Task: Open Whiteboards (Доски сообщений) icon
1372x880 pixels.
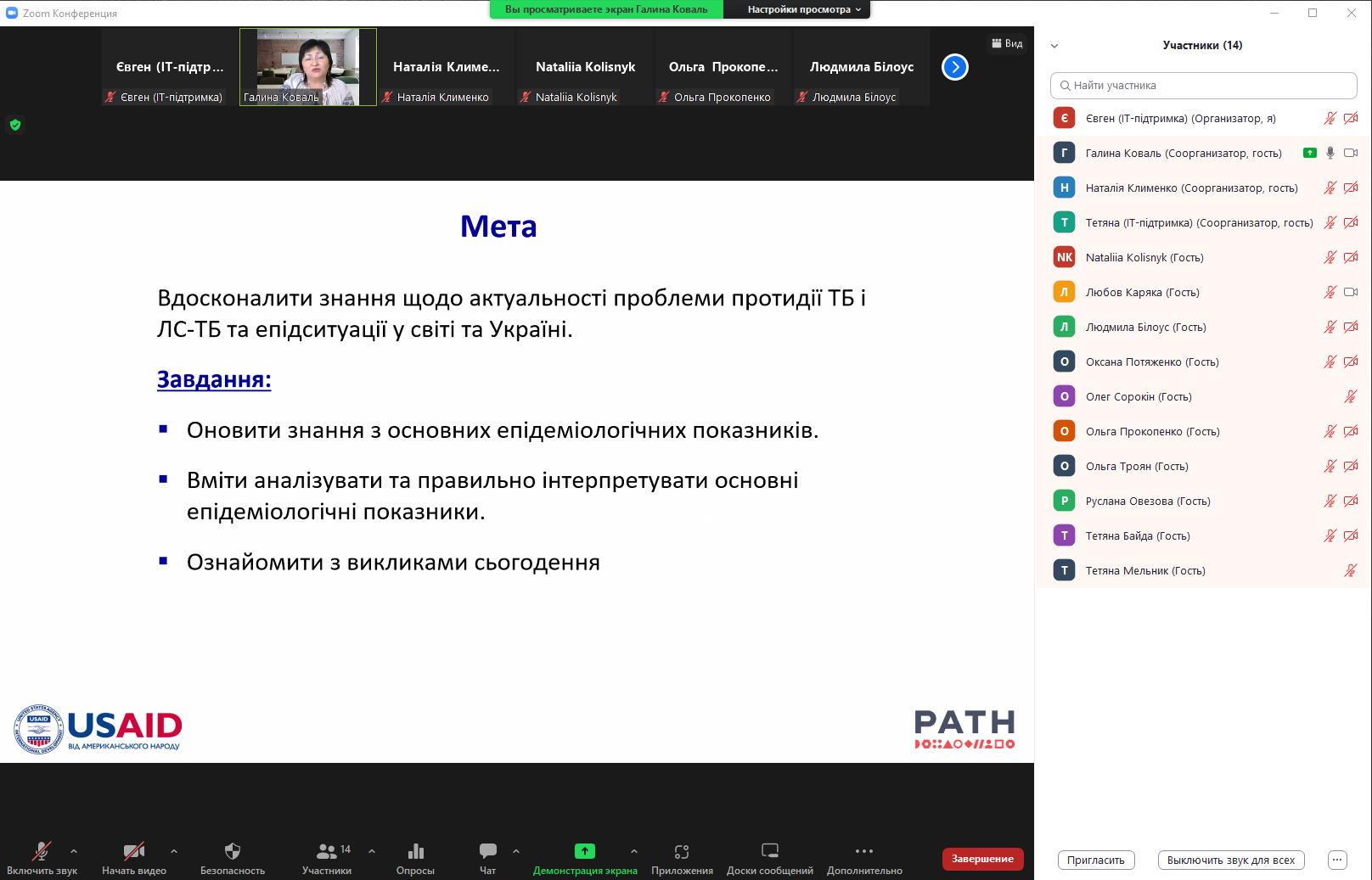Action: (x=769, y=851)
